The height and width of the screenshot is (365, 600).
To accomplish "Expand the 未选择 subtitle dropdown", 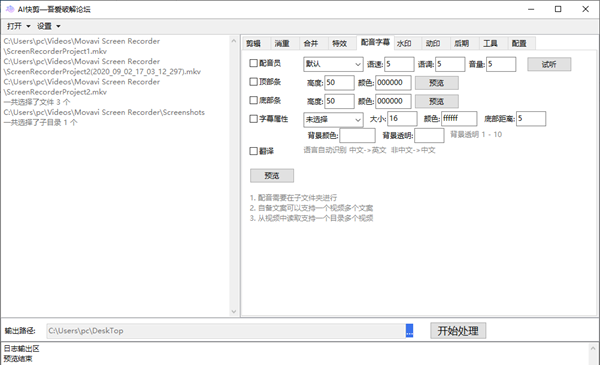I will point(333,119).
